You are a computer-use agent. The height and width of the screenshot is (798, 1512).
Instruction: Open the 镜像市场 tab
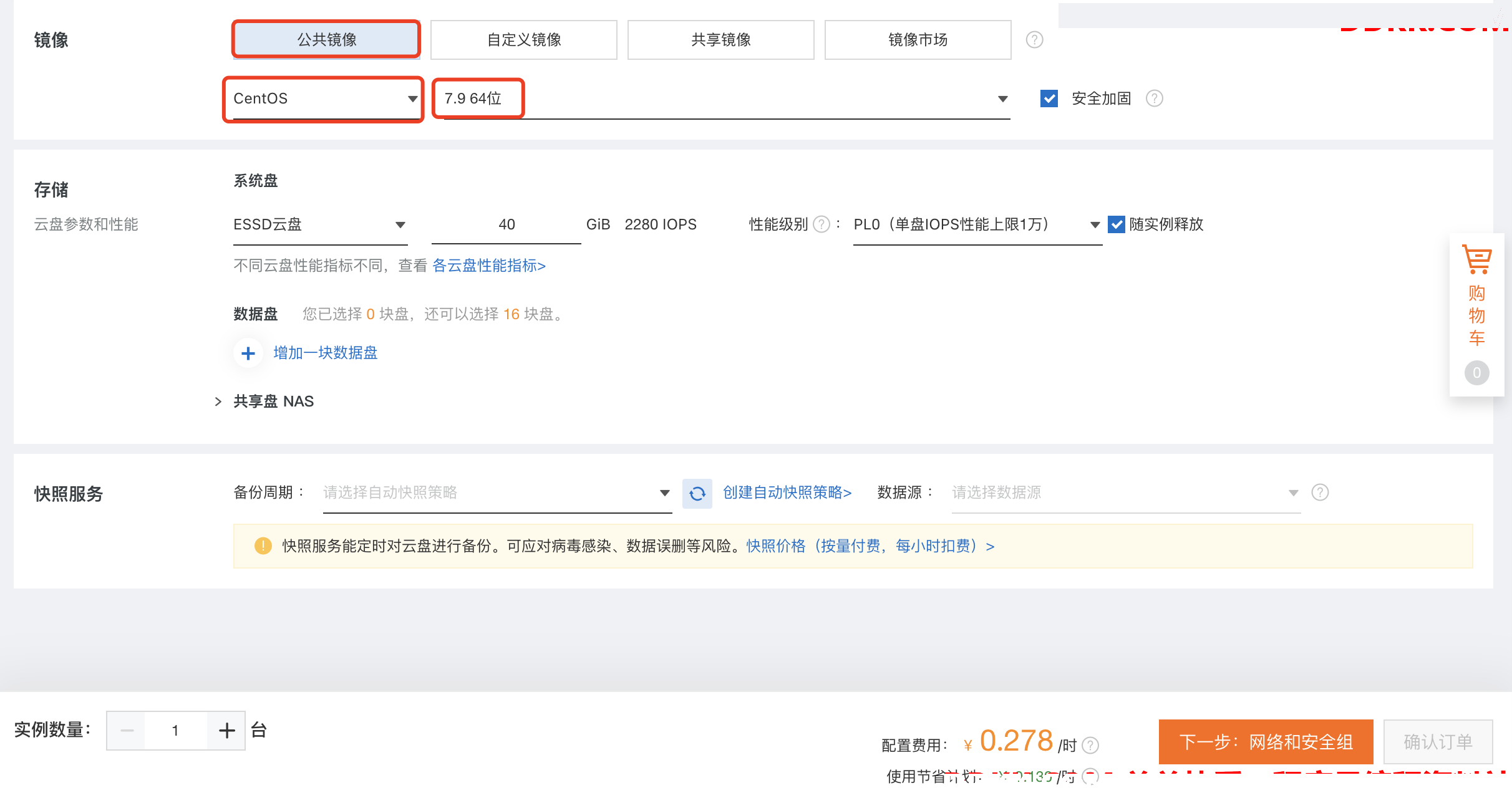tap(918, 40)
